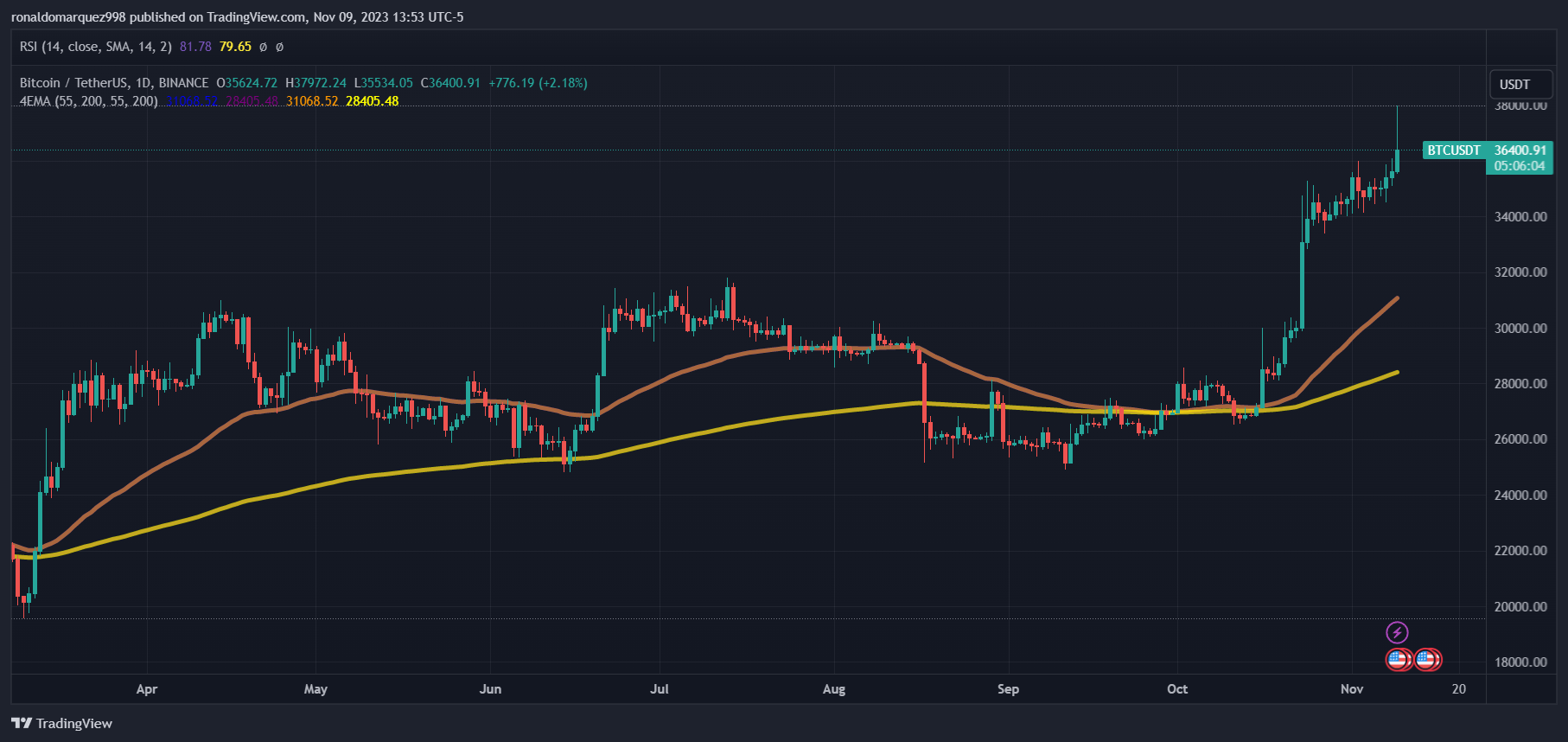Click the 34000.00 price axis label
Screen dimensions: 1568x742
pyautogui.click(x=1520, y=216)
